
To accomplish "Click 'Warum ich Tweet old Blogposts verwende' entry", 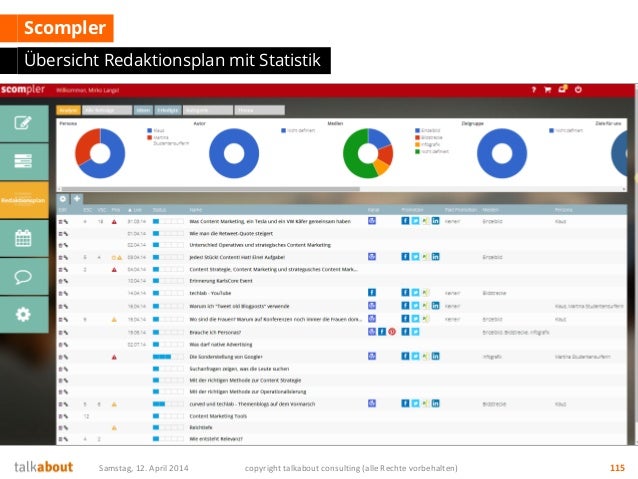I will click(x=239, y=306).
